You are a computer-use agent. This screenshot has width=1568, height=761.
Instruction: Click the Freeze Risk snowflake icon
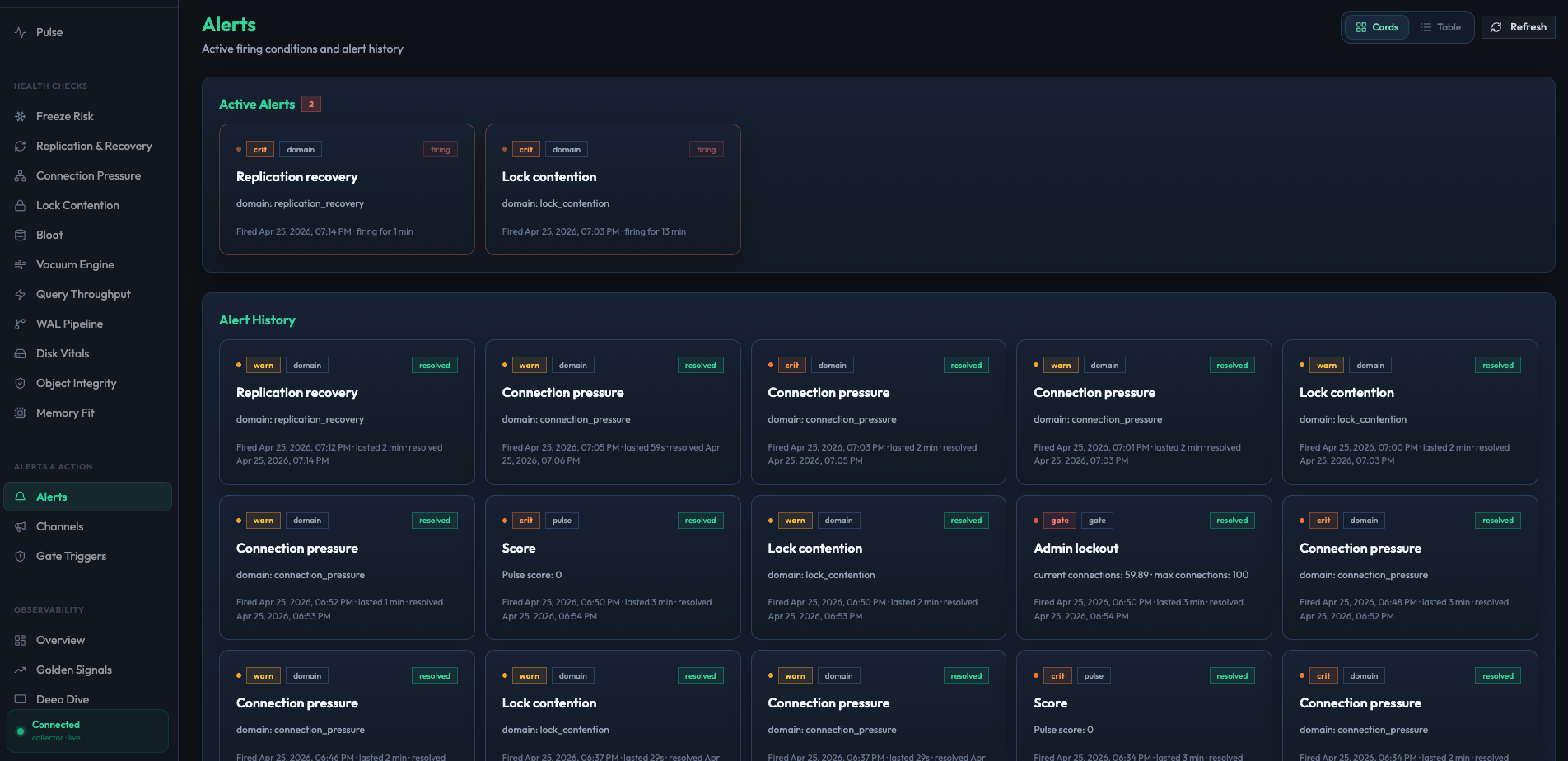pyautogui.click(x=21, y=116)
